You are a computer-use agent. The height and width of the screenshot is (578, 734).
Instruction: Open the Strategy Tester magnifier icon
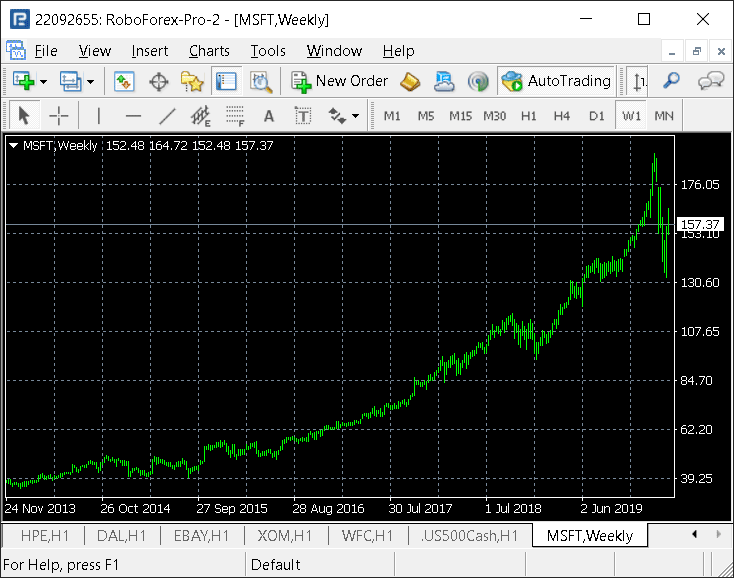pos(261,81)
